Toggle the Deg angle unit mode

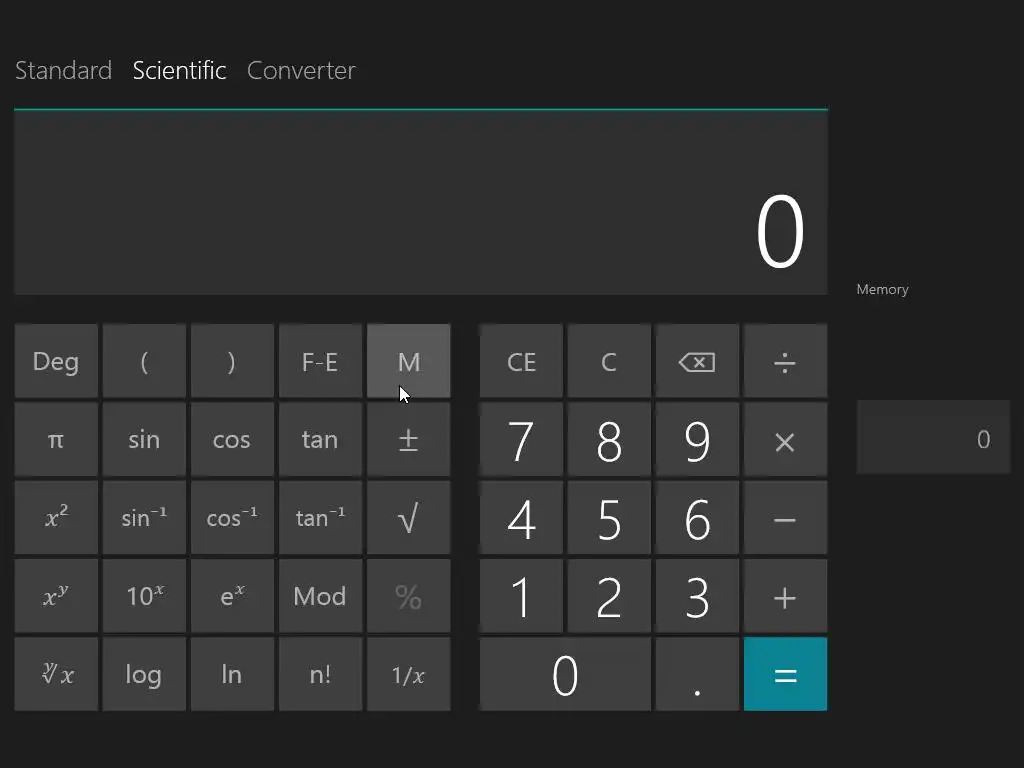click(56, 361)
